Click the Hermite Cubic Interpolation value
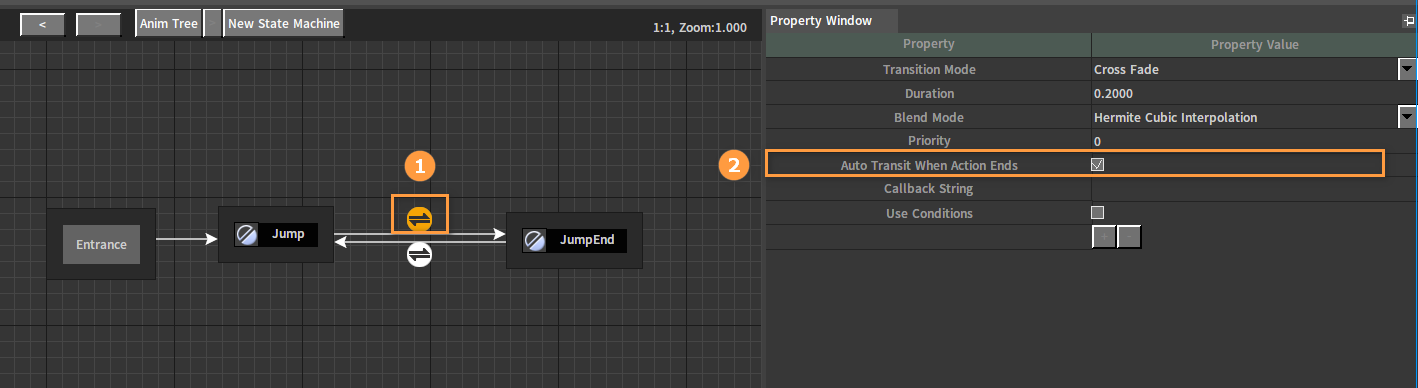This screenshot has width=1418, height=388. point(1175,118)
